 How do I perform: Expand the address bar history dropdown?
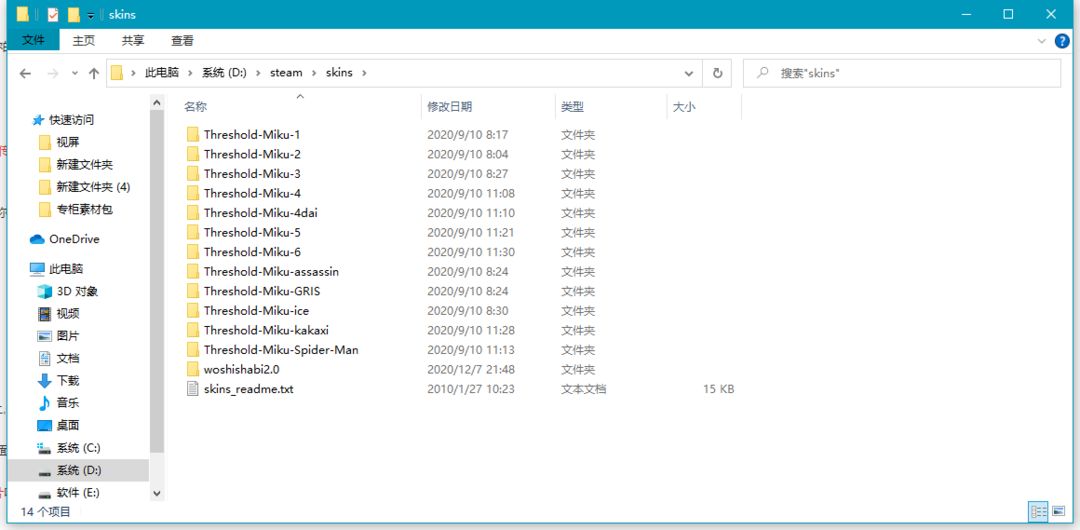689,73
